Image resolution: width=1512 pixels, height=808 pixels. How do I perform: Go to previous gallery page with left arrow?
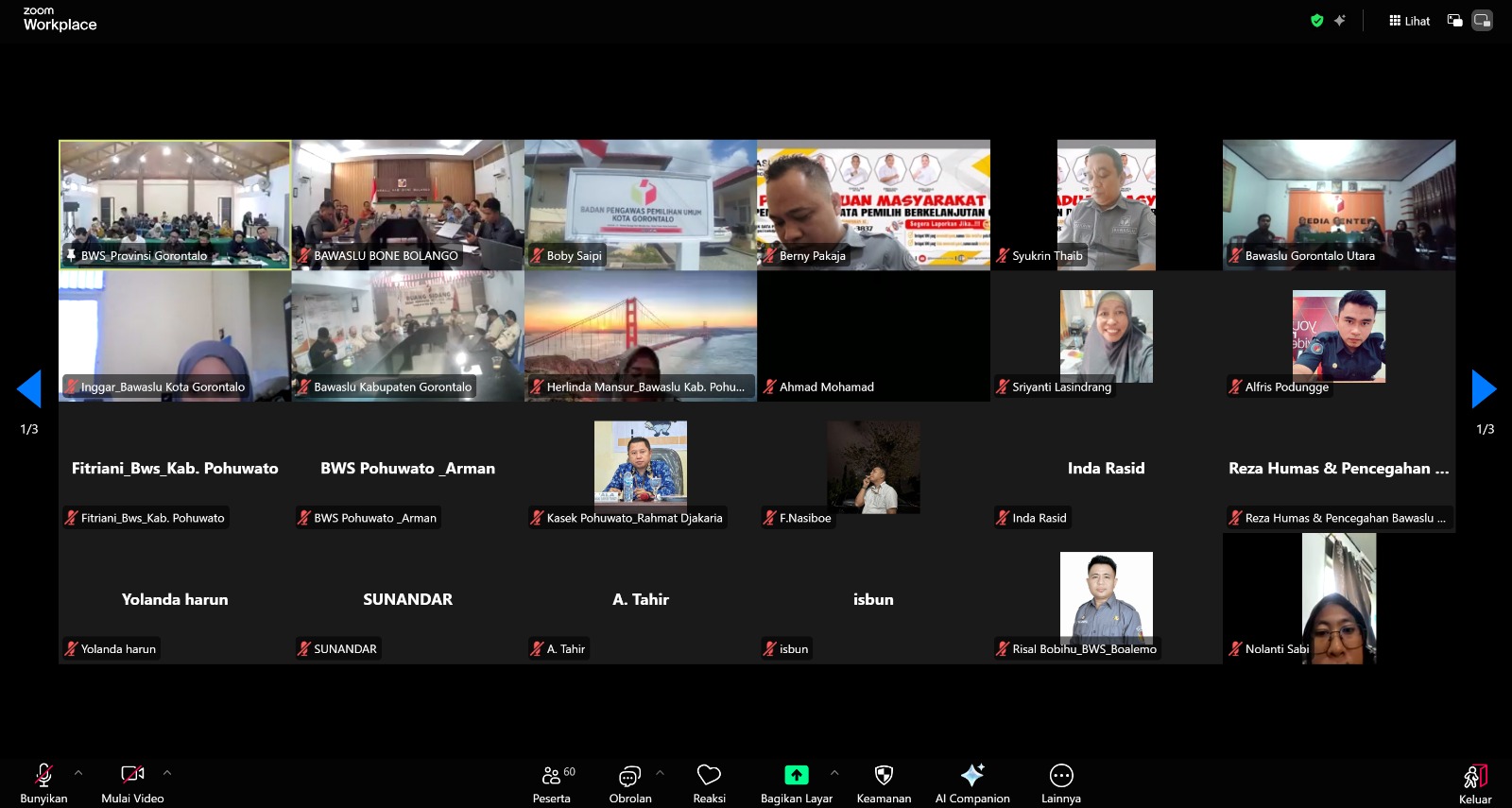tap(29, 388)
